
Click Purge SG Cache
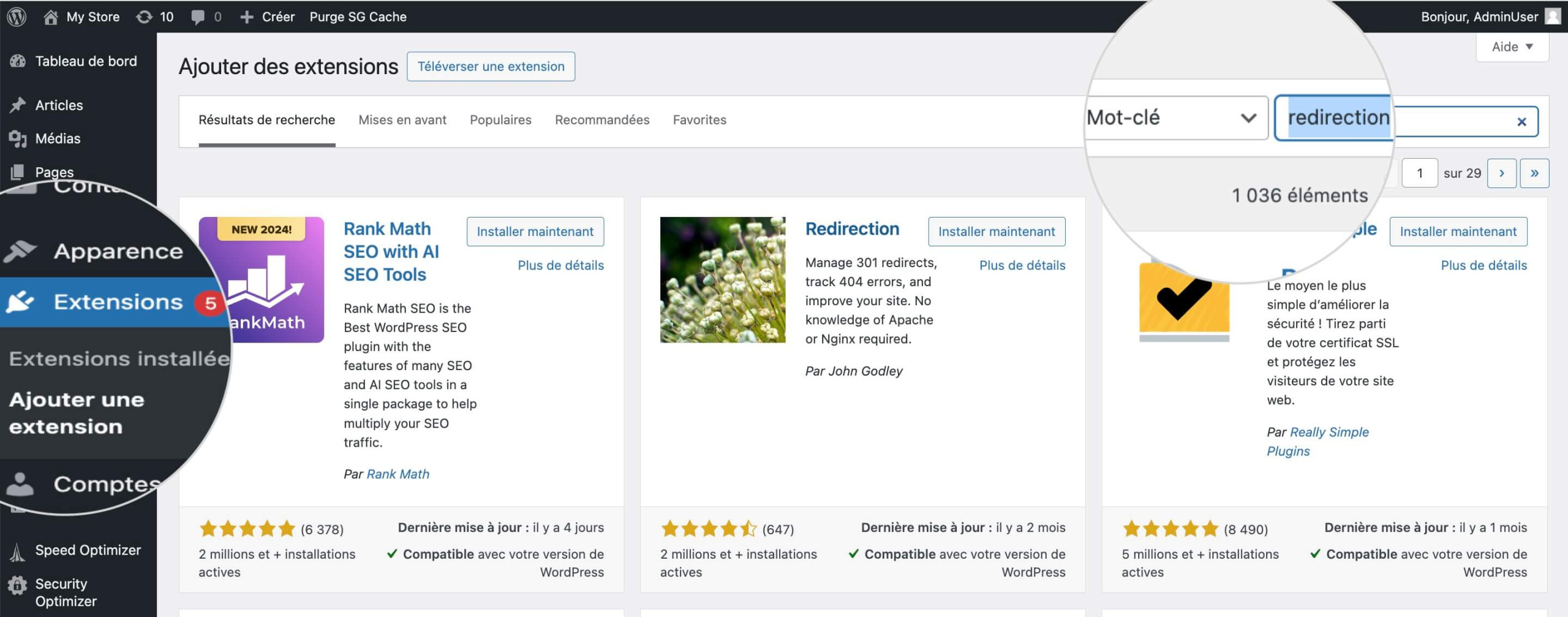[358, 17]
